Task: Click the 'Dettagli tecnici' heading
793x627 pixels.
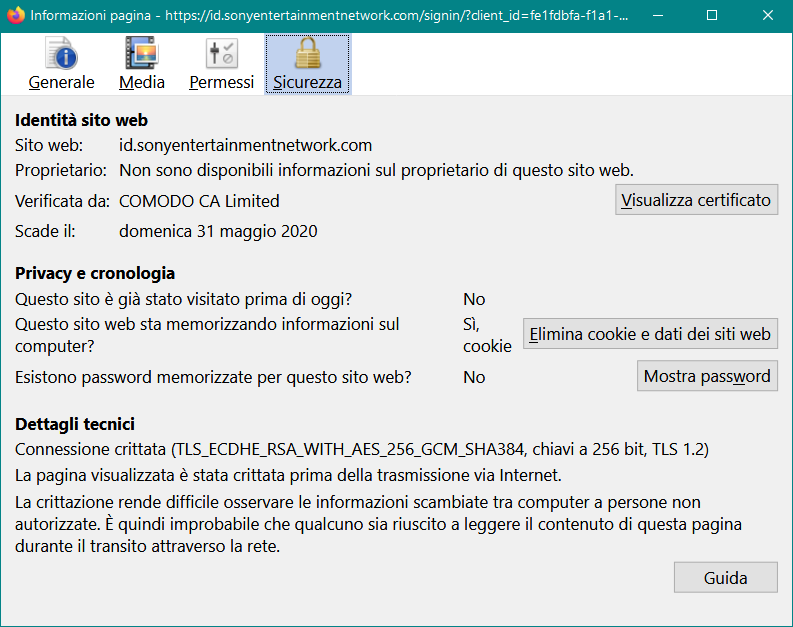Action: 75,424
